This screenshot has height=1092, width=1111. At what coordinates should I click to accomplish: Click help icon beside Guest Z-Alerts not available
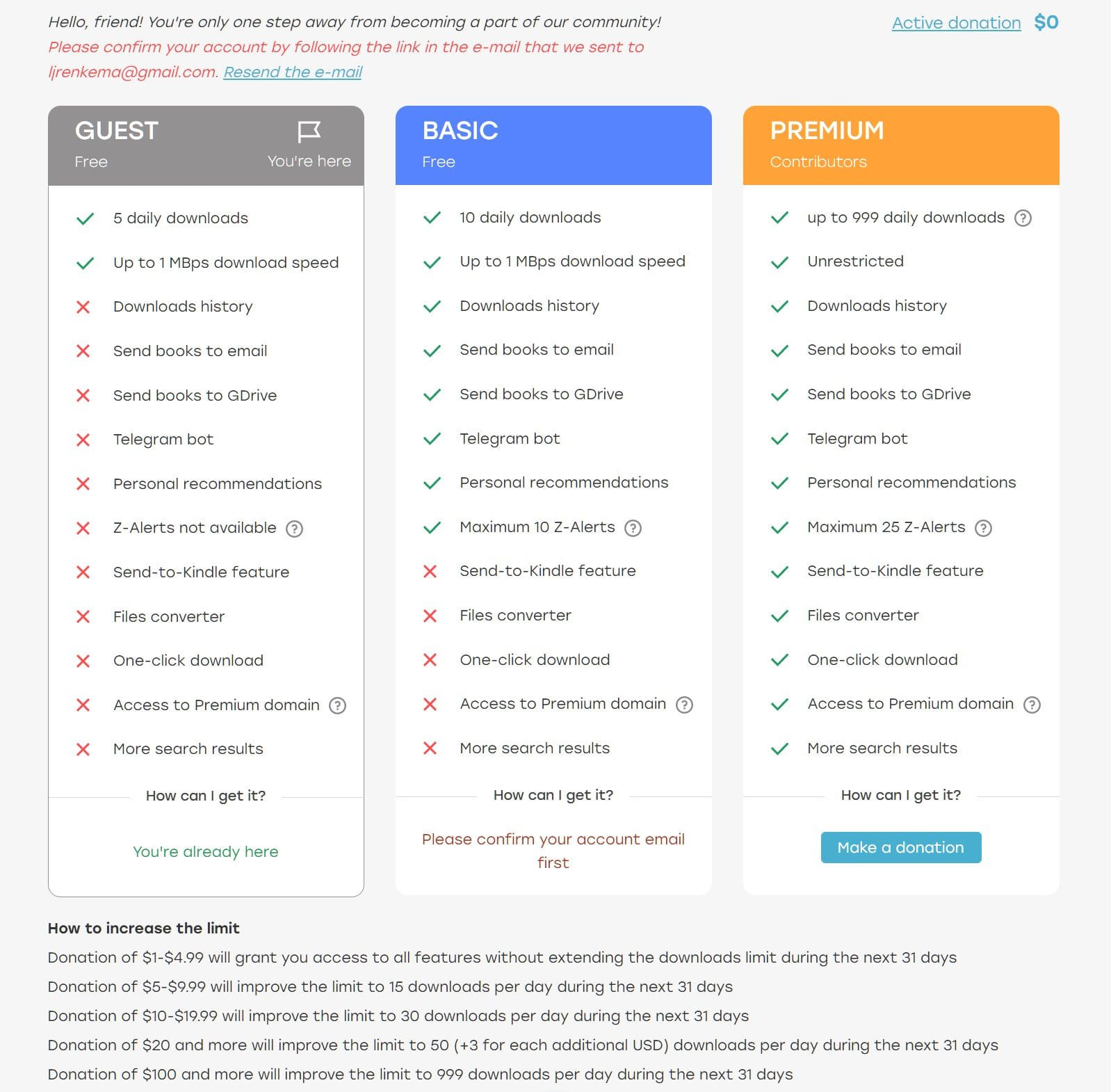[295, 529]
